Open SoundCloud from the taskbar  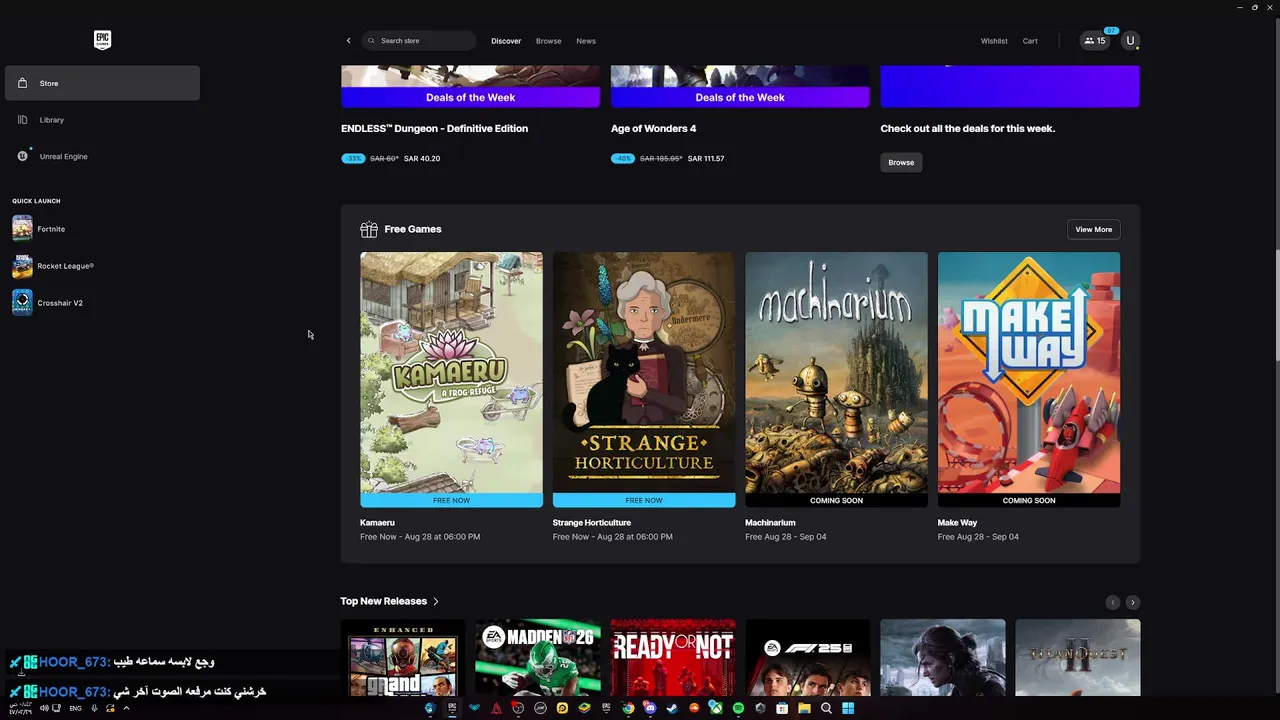[694, 708]
